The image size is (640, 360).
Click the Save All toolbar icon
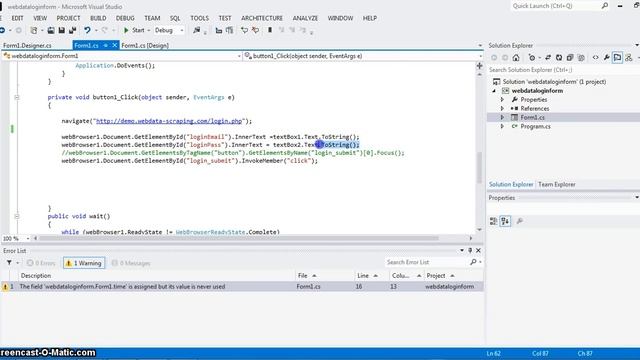point(73,30)
